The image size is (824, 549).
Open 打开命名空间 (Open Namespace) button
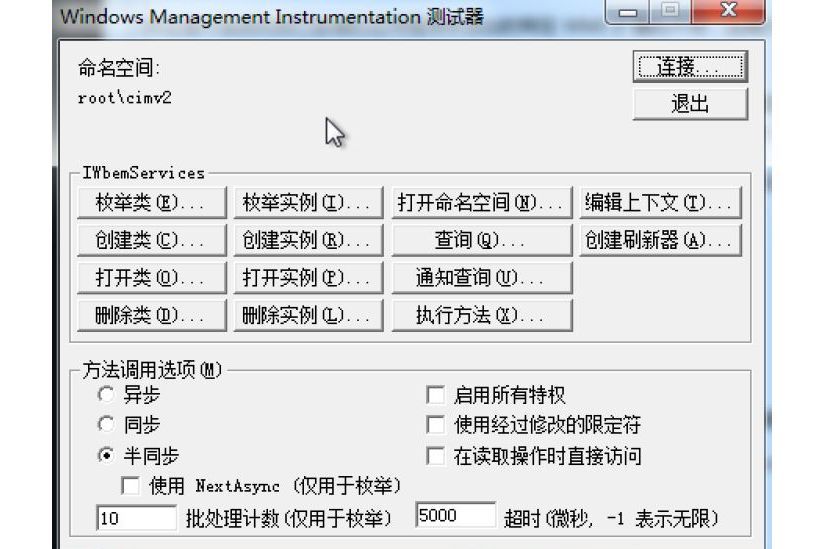coord(482,203)
